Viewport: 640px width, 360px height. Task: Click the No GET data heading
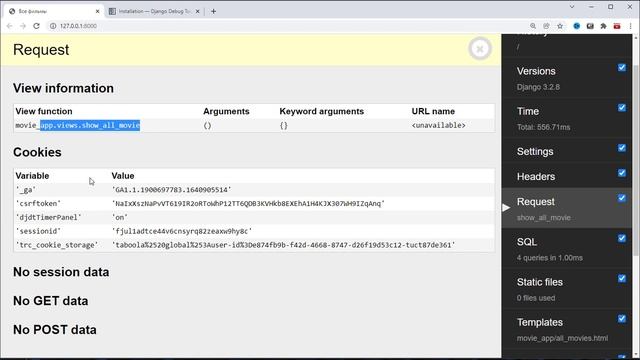point(51,301)
